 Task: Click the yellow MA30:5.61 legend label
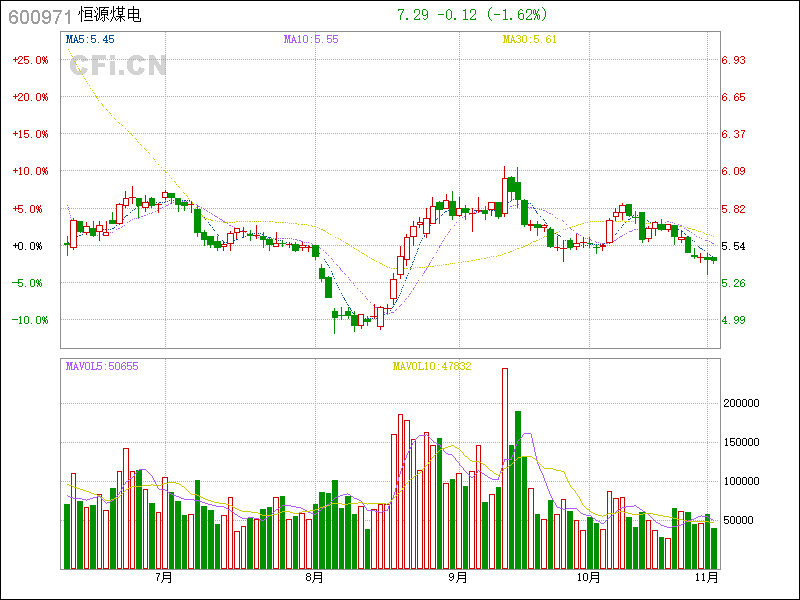(x=529, y=39)
